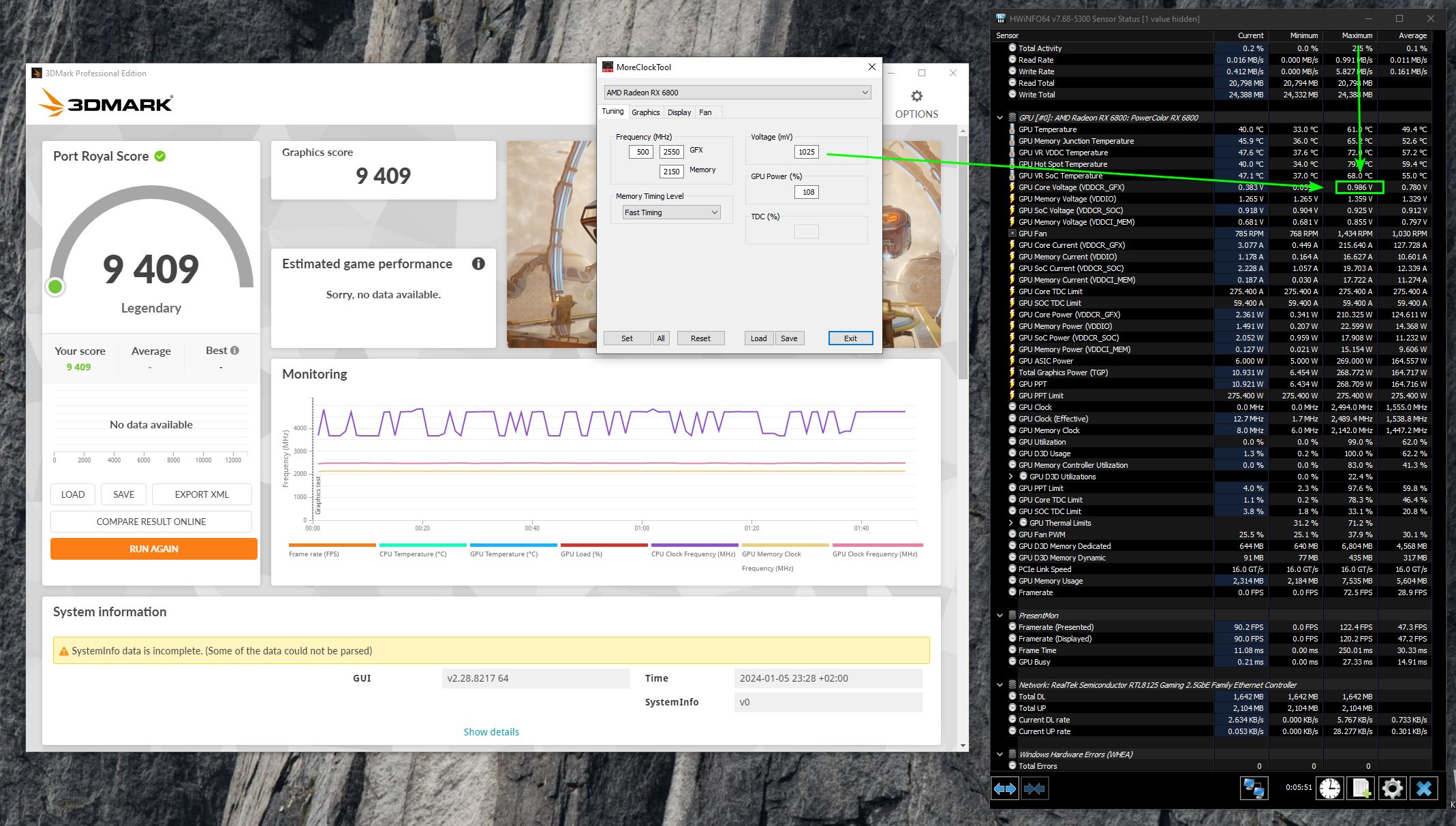Expand GPU D3D Utilizations row

pos(1011,477)
